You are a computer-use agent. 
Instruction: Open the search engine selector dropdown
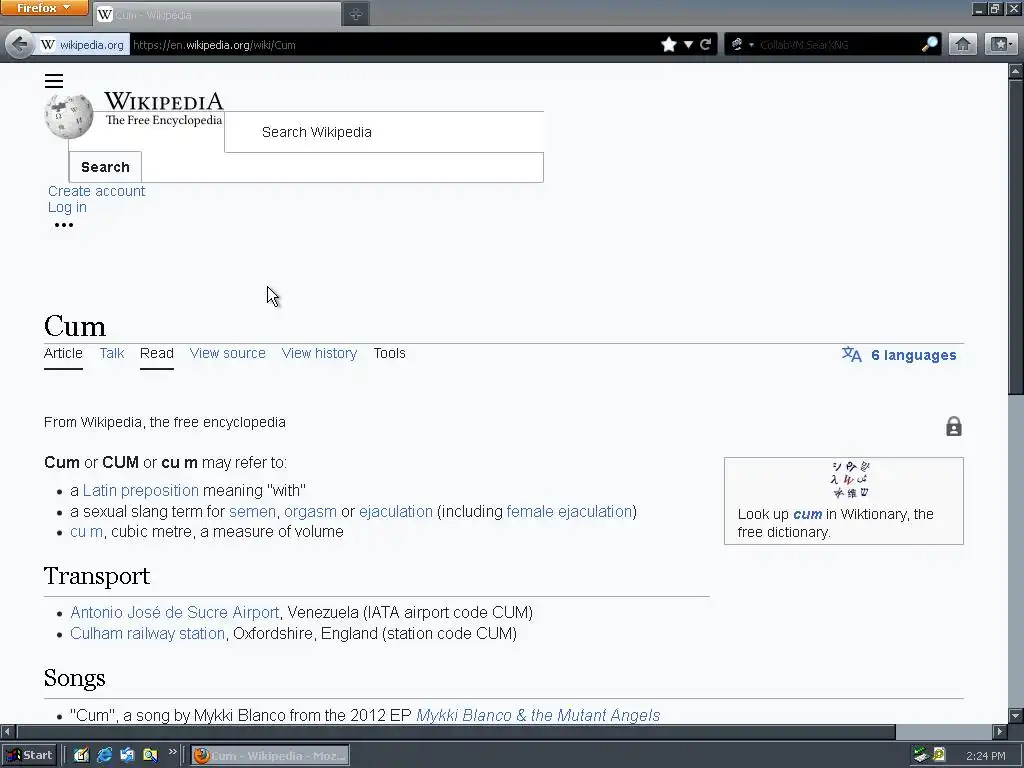[742, 44]
